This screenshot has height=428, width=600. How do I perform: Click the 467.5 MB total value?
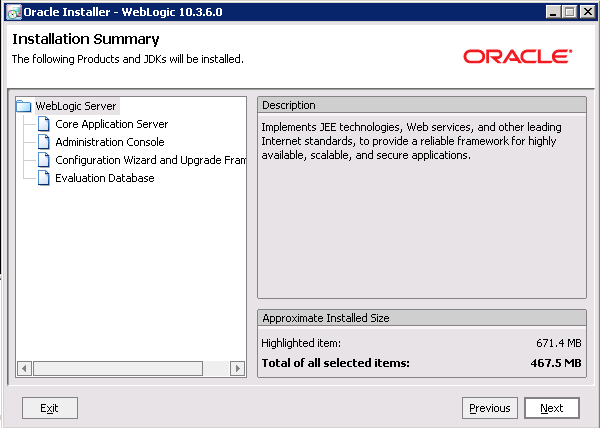click(556, 363)
